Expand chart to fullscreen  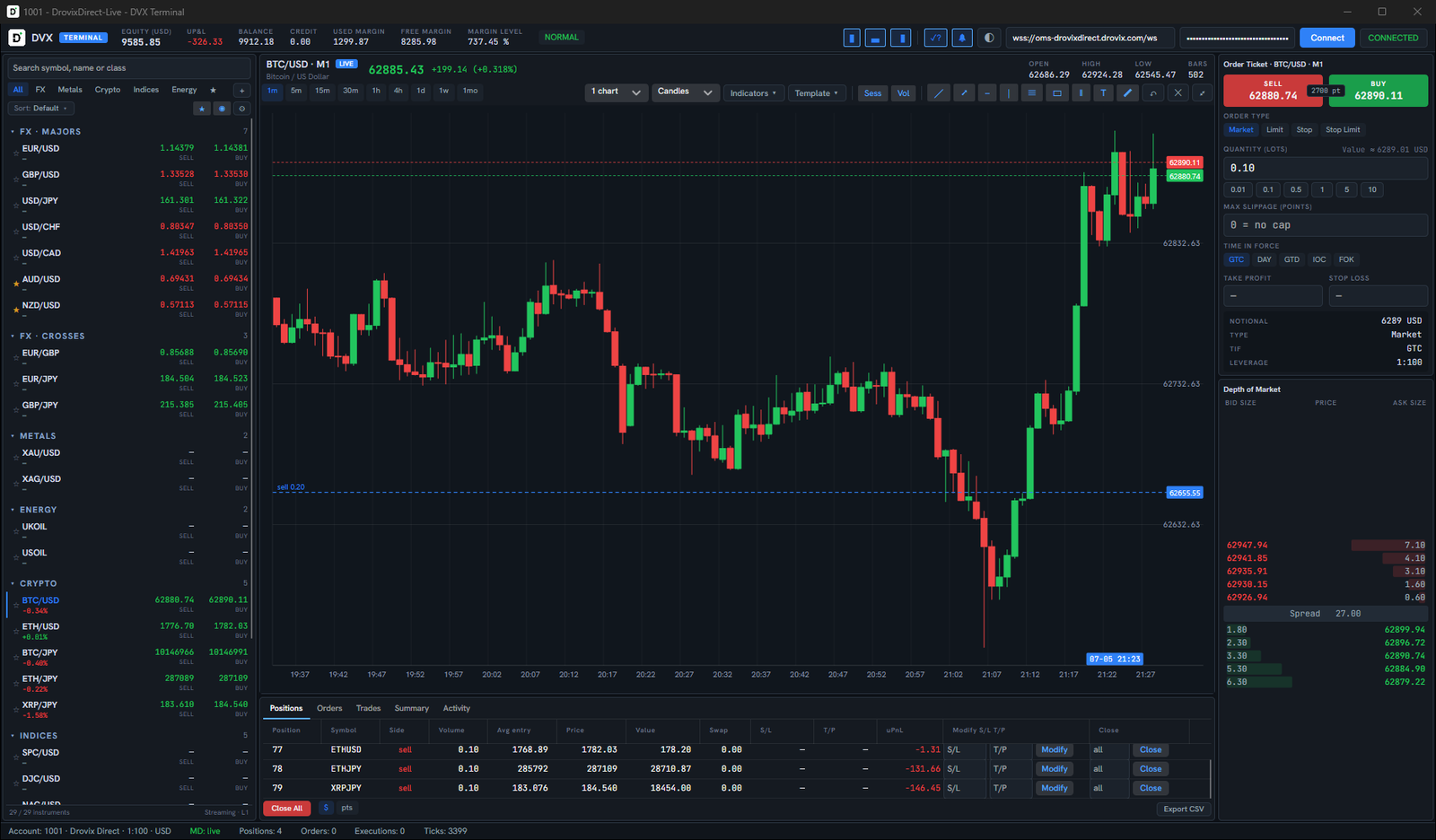pyautogui.click(x=1203, y=93)
